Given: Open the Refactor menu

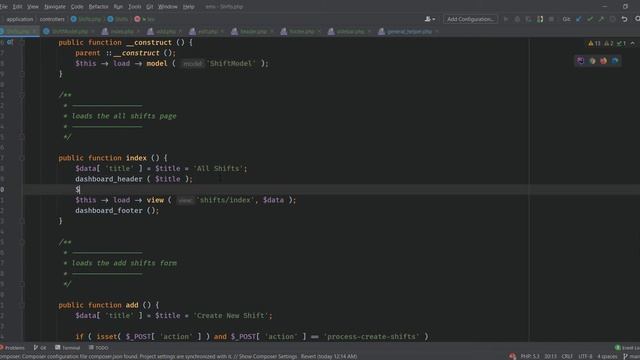Looking at the screenshot, I should [x=98, y=7].
